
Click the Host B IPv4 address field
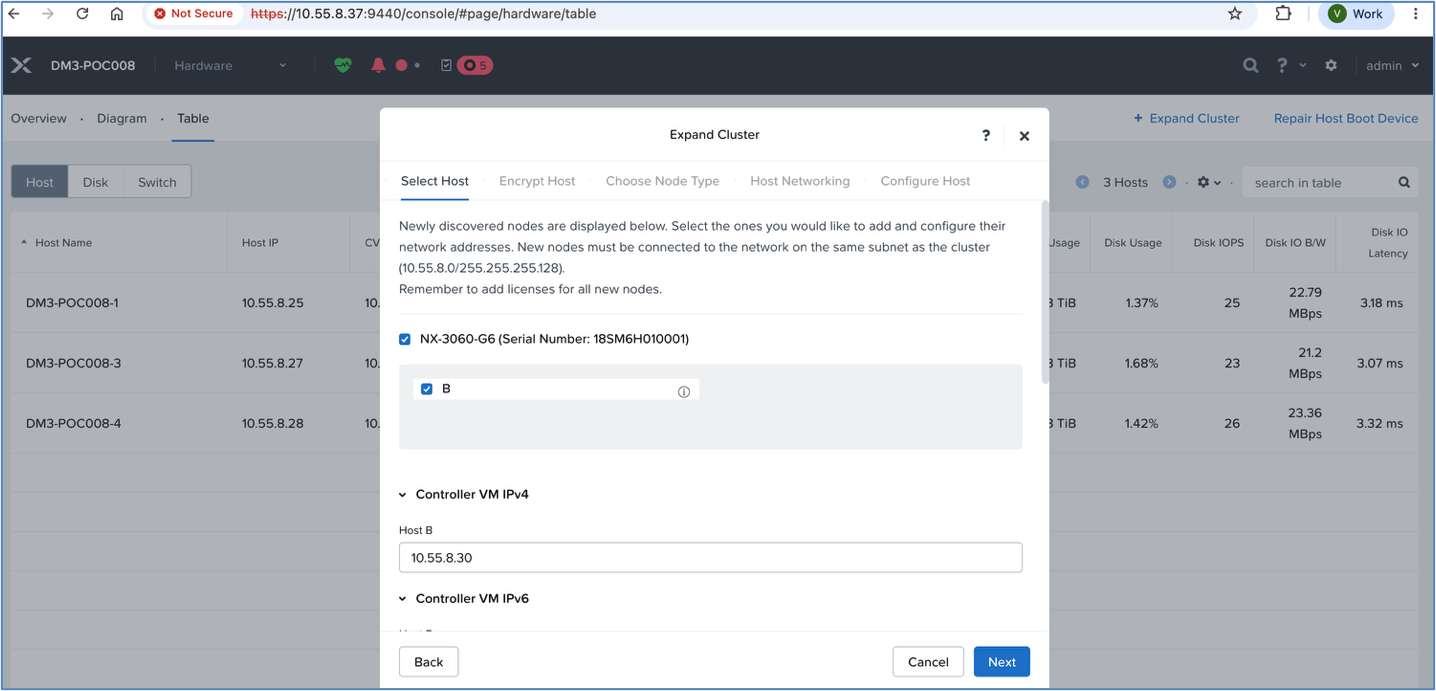click(x=710, y=557)
